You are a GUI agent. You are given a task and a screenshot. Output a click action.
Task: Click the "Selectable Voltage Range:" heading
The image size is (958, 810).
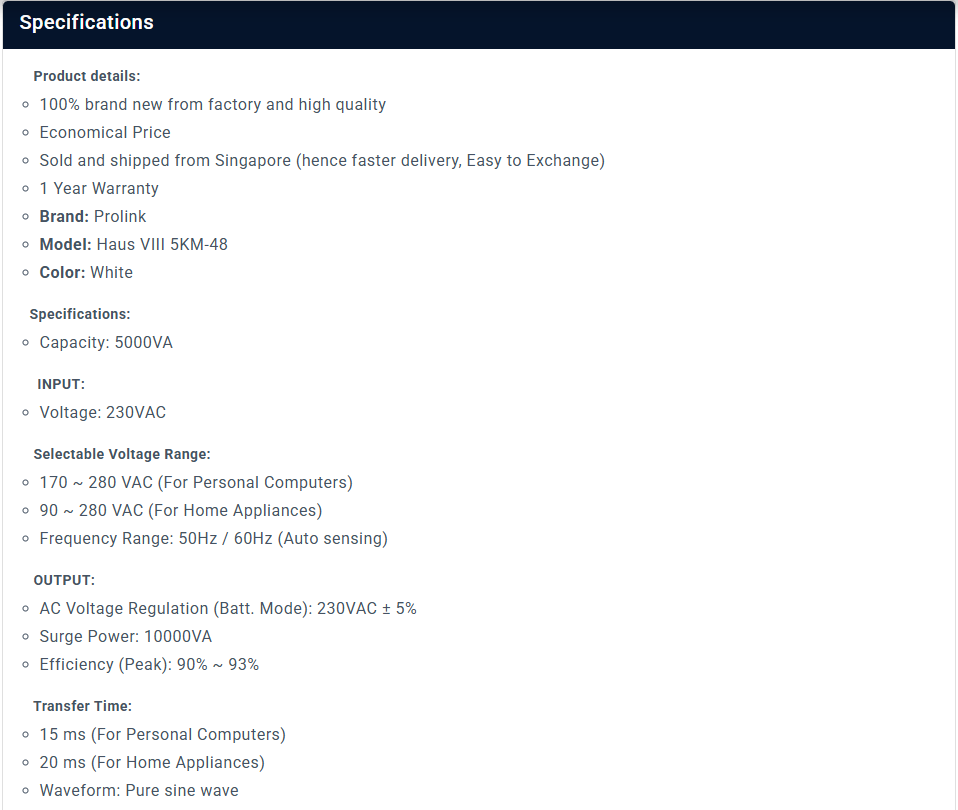coord(122,454)
